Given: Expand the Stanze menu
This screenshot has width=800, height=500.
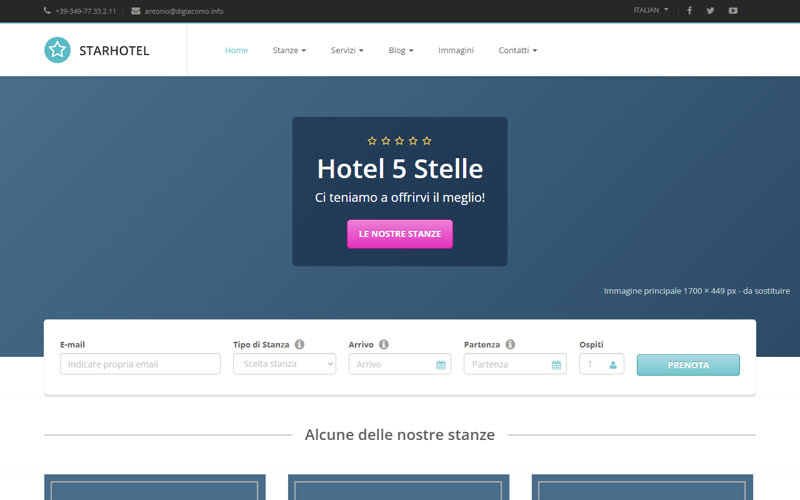Looking at the screenshot, I should click(x=289, y=50).
